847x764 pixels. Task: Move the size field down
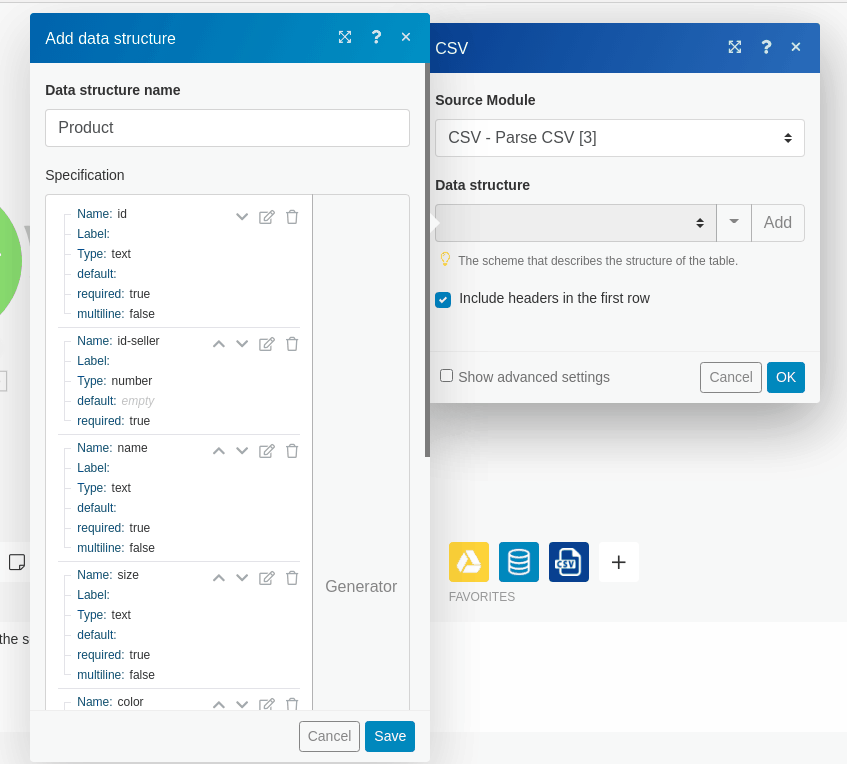click(x=242, y=578)
